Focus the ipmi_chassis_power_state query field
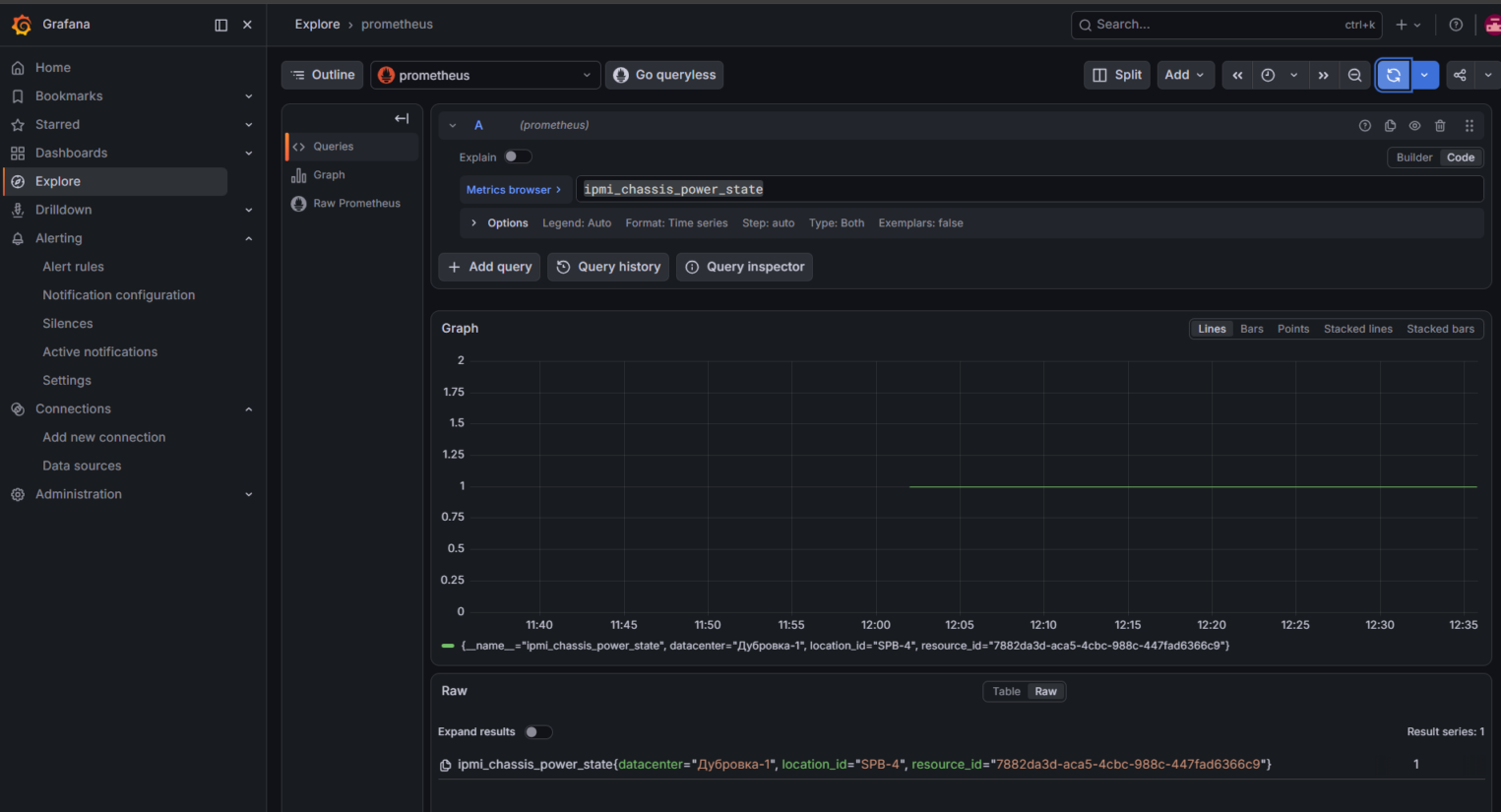The height and width of the screenshot is (812, 1501). [1030, 189]
